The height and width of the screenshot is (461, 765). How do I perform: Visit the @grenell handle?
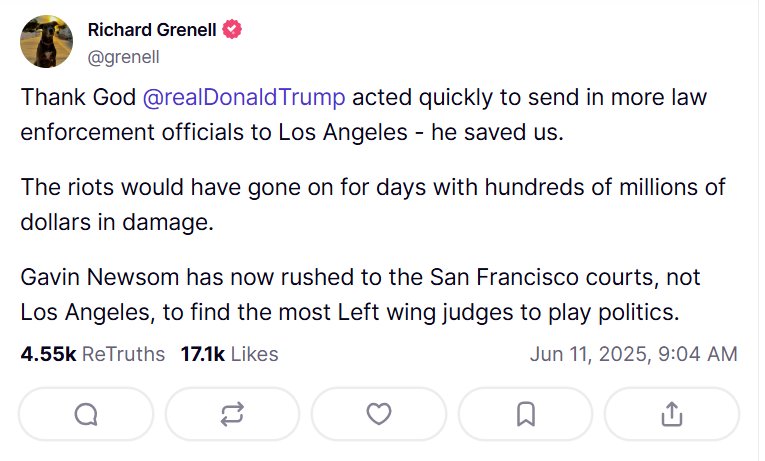pos(124,57)
